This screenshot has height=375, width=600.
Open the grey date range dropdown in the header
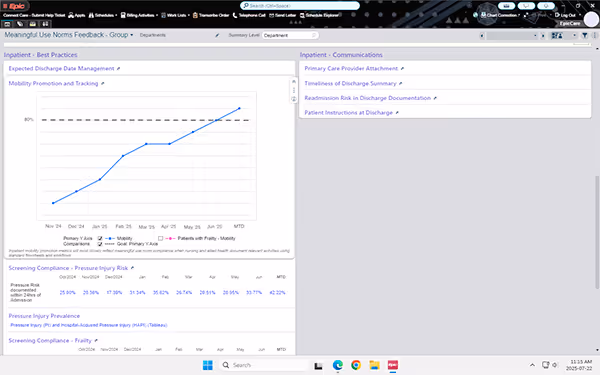[x=512, y=36]
